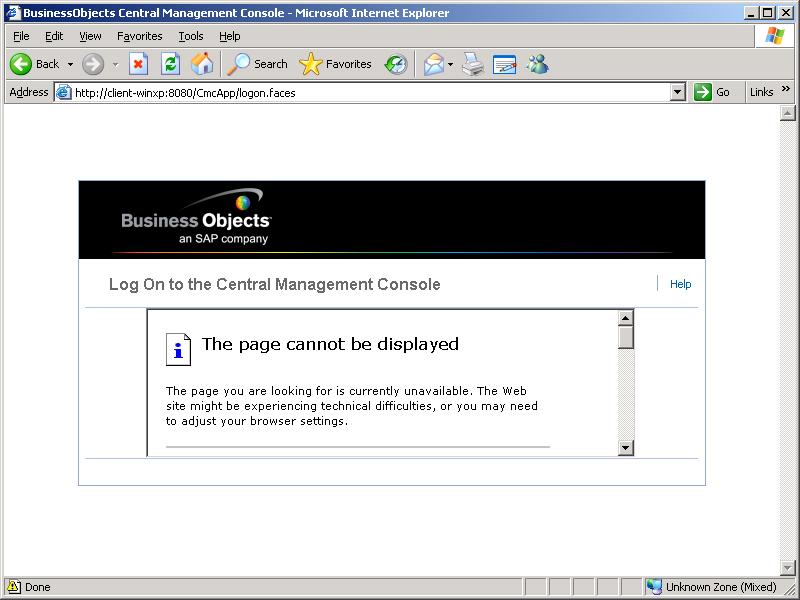Viewport: 800px width, 600px height.
Task: Click the Forward navigation arrow icon
Action: [93, 64]
